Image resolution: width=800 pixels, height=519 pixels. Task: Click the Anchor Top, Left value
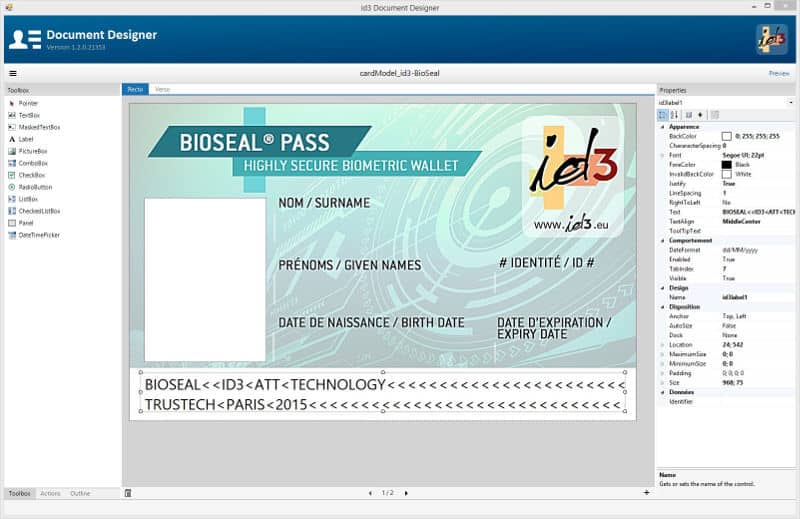pyautogui.click(x=735, y=316)
